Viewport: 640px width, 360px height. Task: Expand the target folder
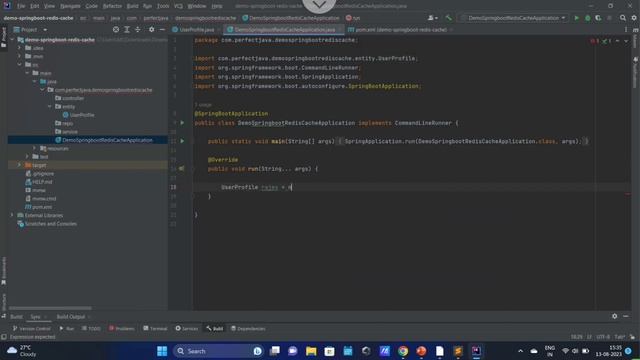19,165
